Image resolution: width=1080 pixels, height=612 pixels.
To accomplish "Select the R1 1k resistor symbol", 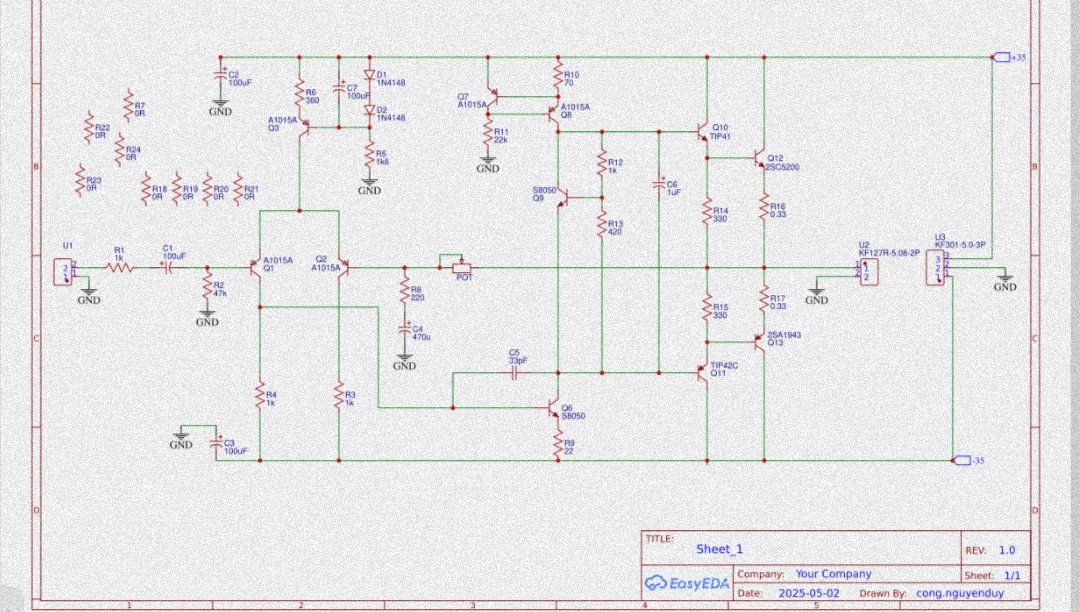I will tap(120, 268).
